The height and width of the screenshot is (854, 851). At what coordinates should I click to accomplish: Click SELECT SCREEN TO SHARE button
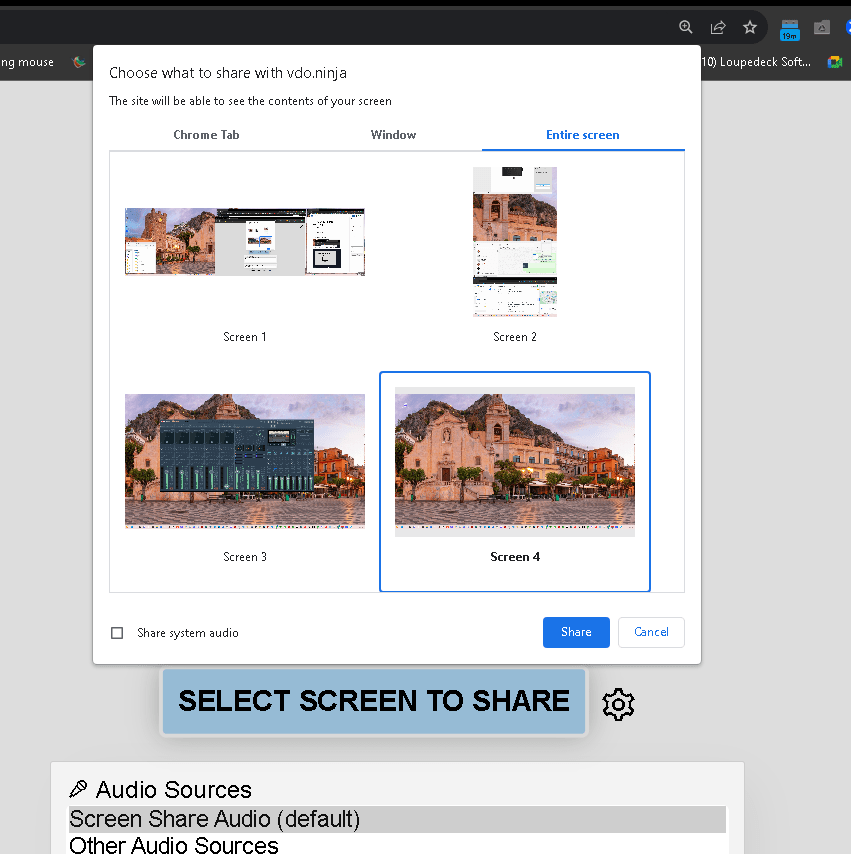(x=374, y=701)
